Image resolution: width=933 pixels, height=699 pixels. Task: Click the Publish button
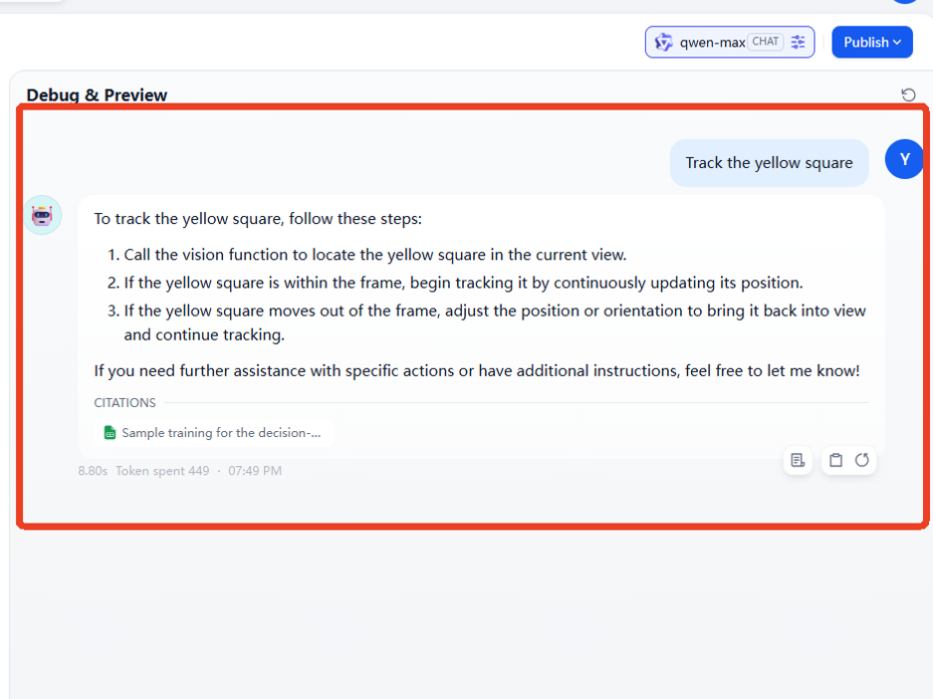point(872,42)
